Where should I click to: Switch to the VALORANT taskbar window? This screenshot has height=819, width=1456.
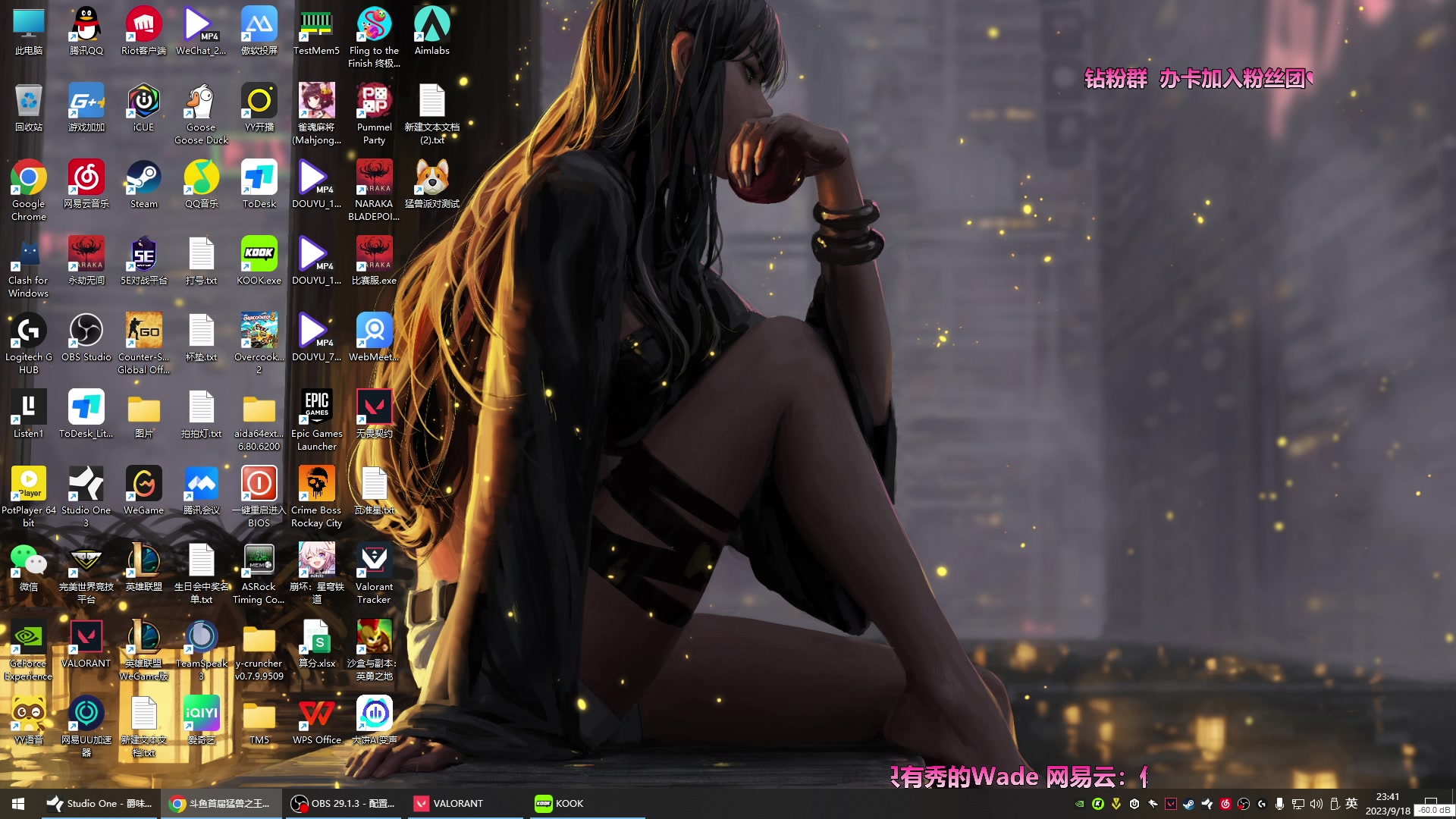466,804
